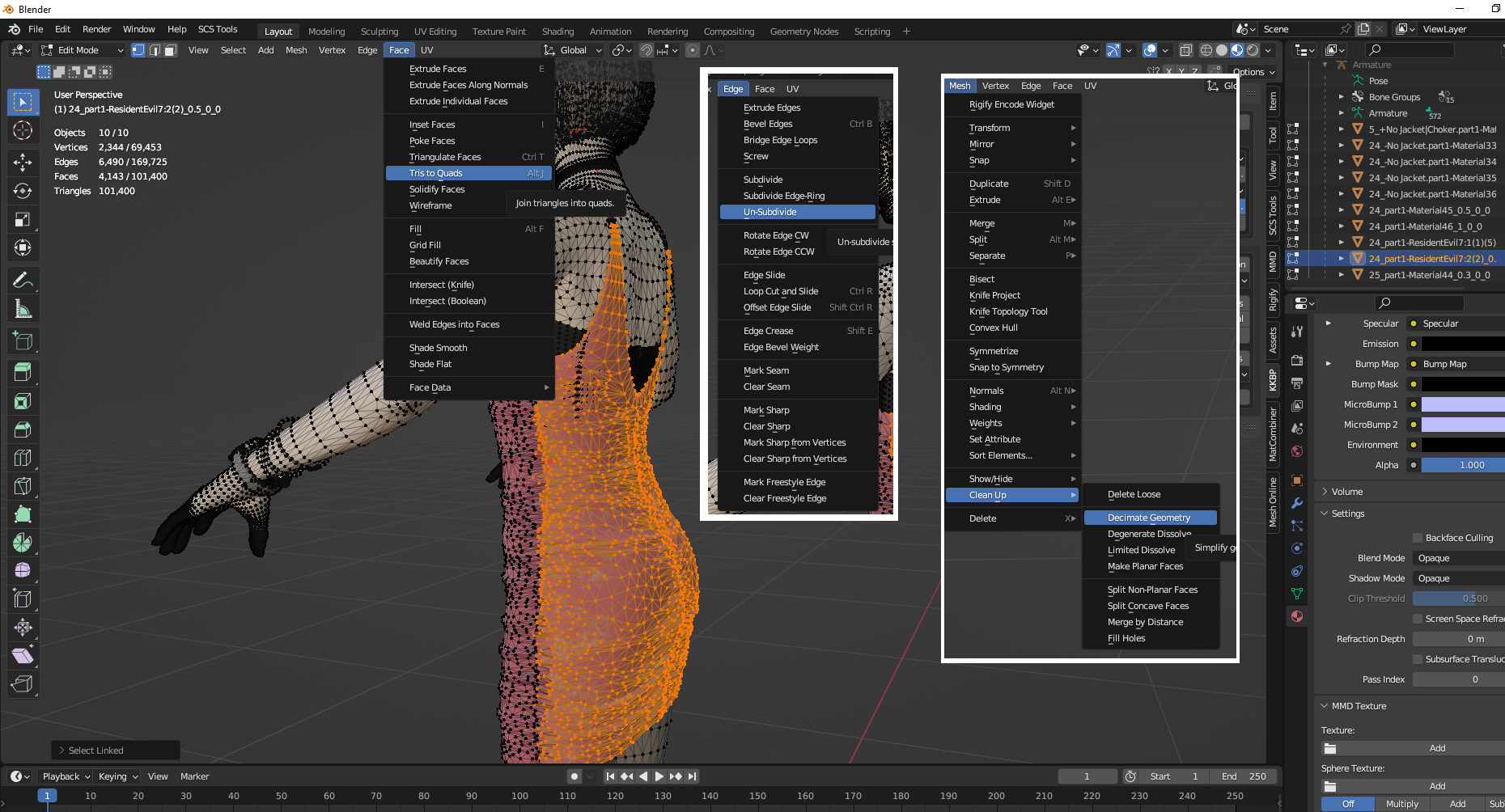Enable the Backface Culling checkbox
The width and height of the screenshot is (1505, 812).
click(x=1418, y=538)
